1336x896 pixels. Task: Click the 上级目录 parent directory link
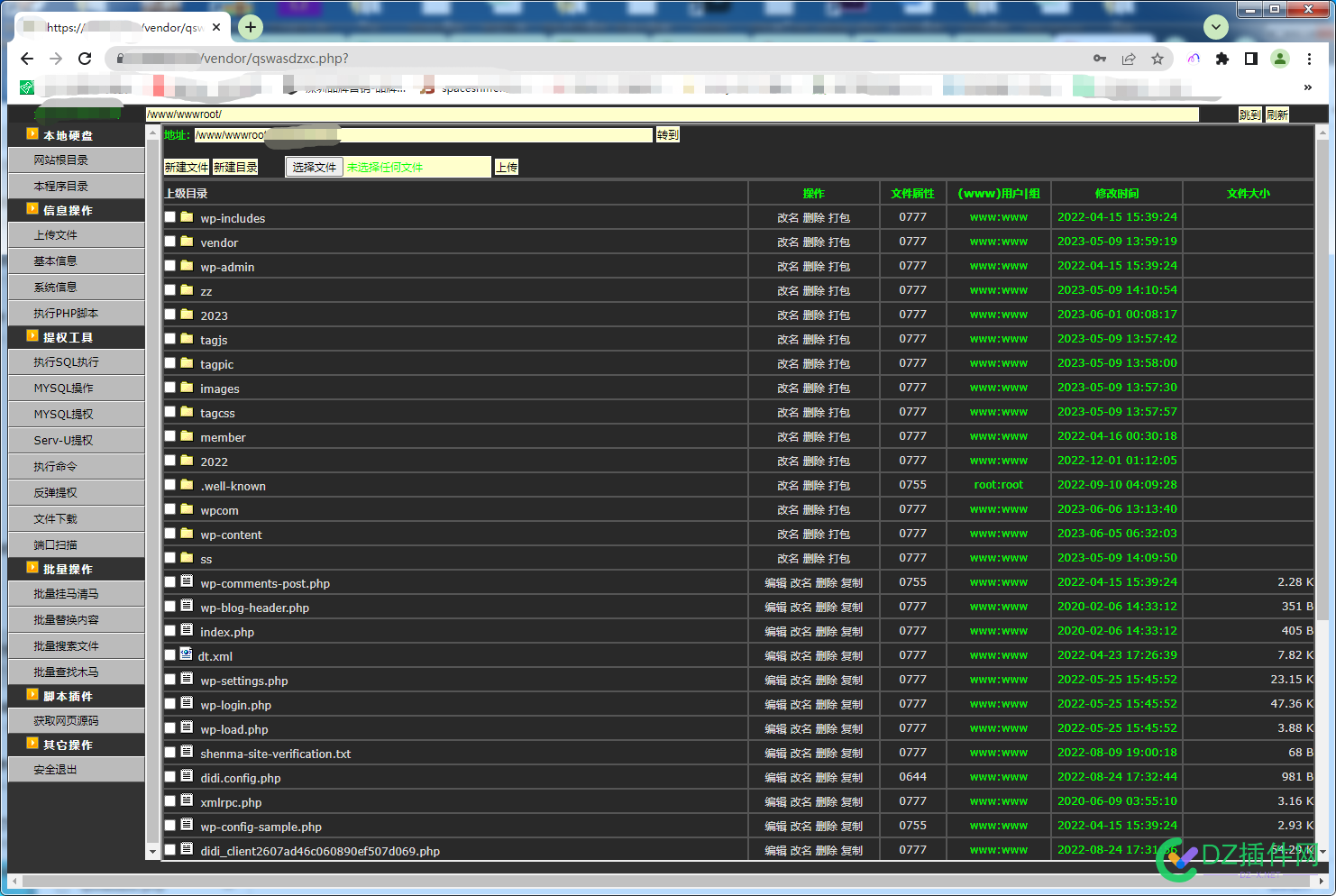[x=186, y=194]
